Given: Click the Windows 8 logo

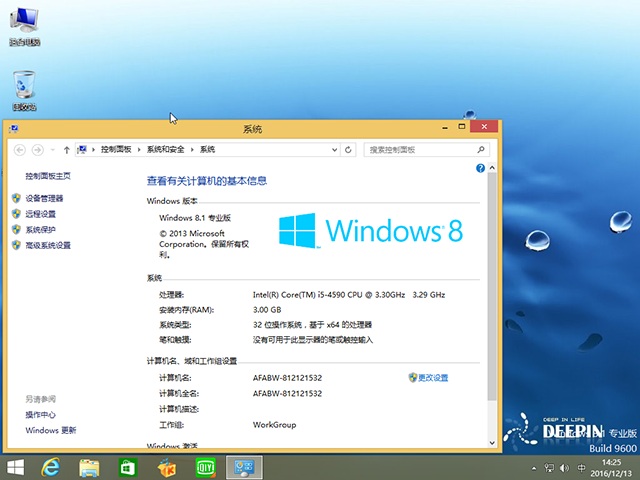Looking at the screenshot, I should (371, 231).
